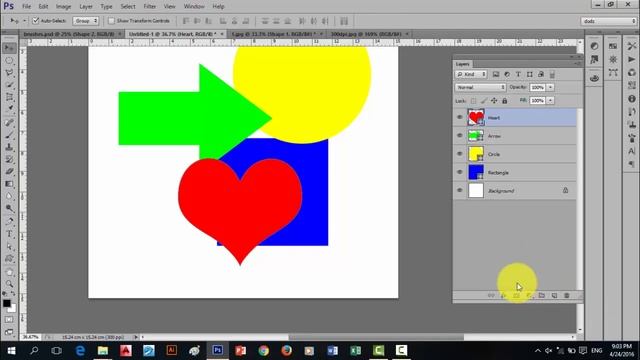Select the Rectangle layer row
The image size is (640, 360).
point(515,172)
